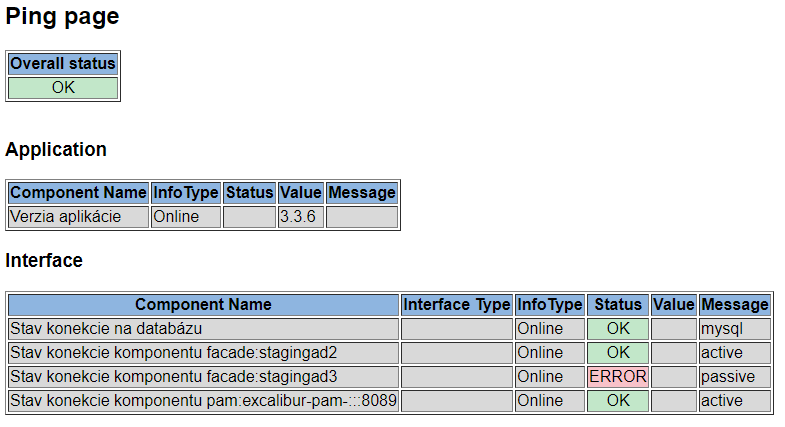This screenshot has height=427, width=785.
Task: Click the mysql message cell
Action: click(x=735, y=329)
